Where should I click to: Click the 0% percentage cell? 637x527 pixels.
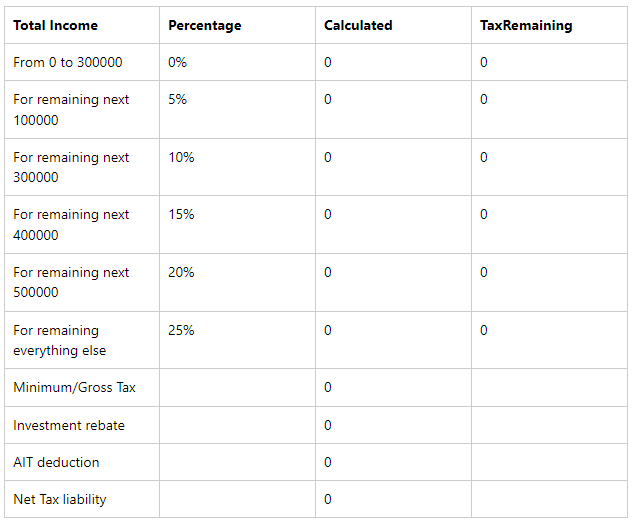(178, 62)
